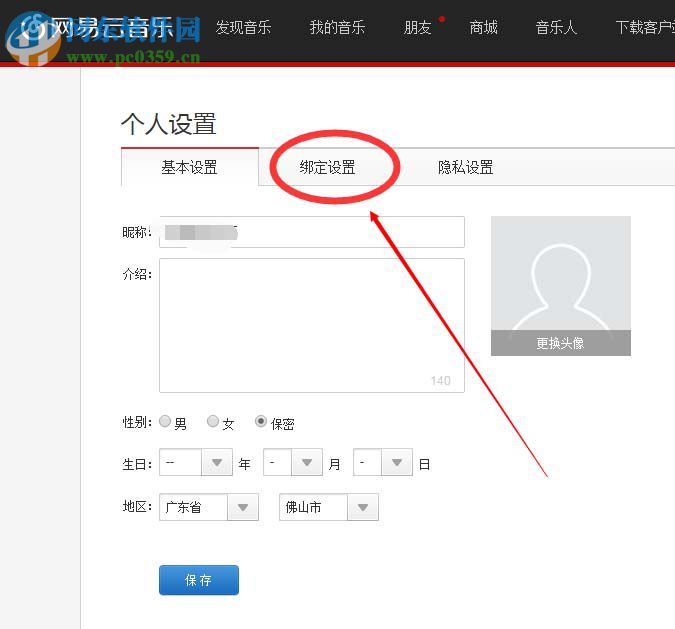Switch to the 基本设置 tab
This screenshot has height=629, width=675.
(190, 167)
